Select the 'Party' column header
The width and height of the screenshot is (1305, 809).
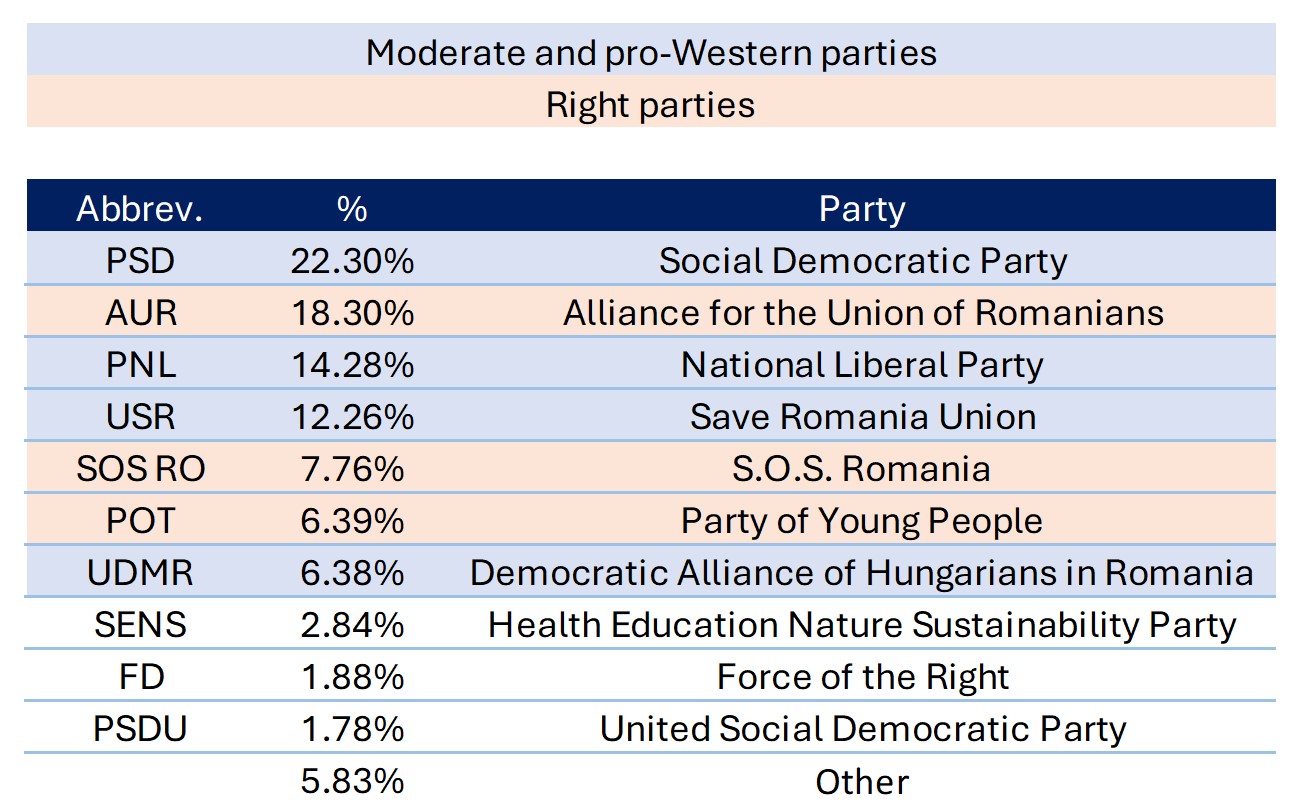coord(862,209)
